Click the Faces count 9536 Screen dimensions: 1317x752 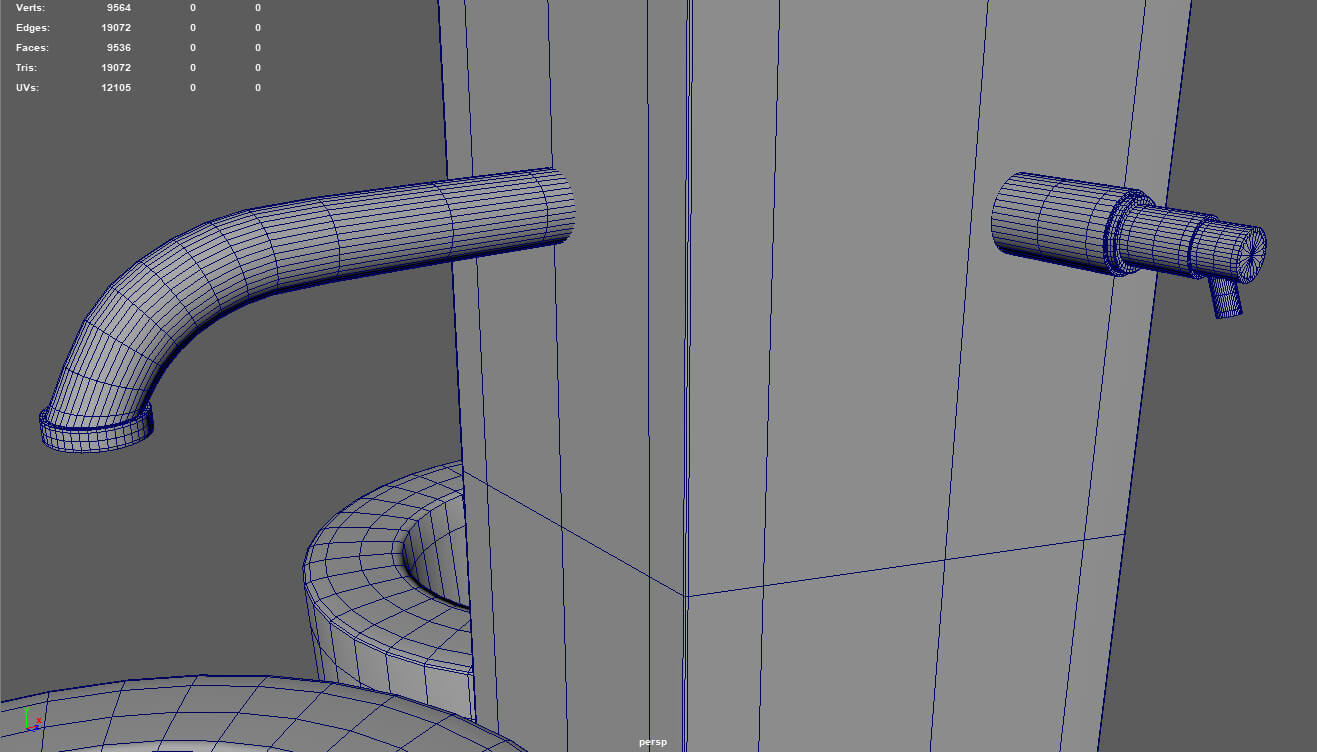point(119,48)
